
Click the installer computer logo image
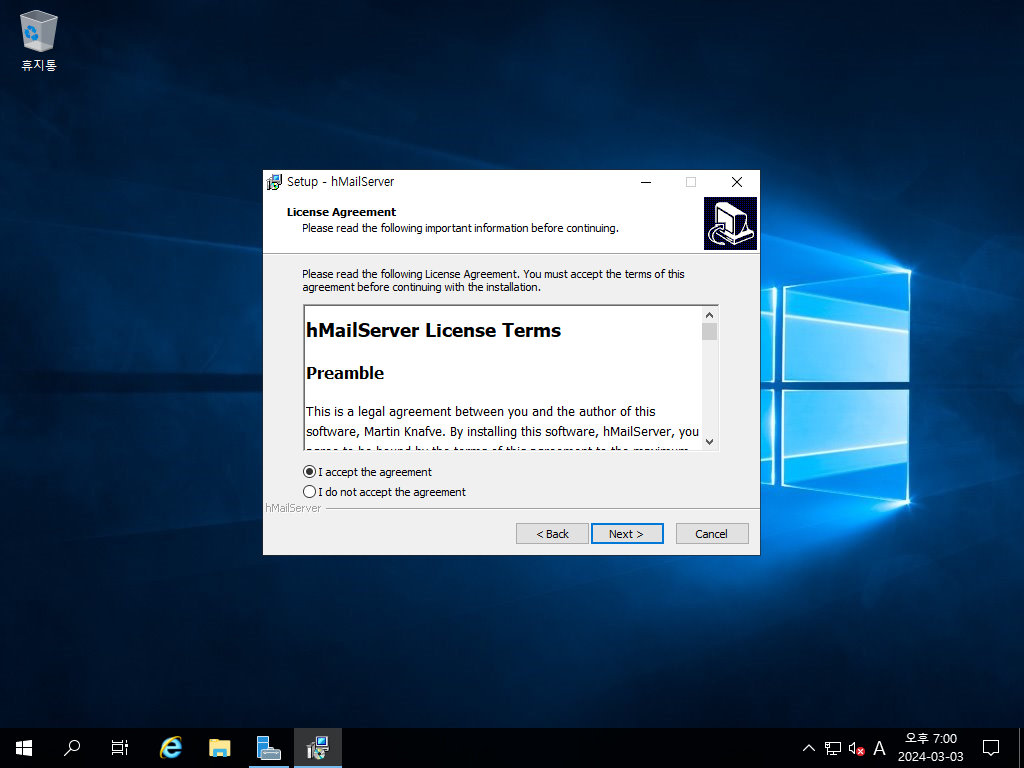[730, 223]
